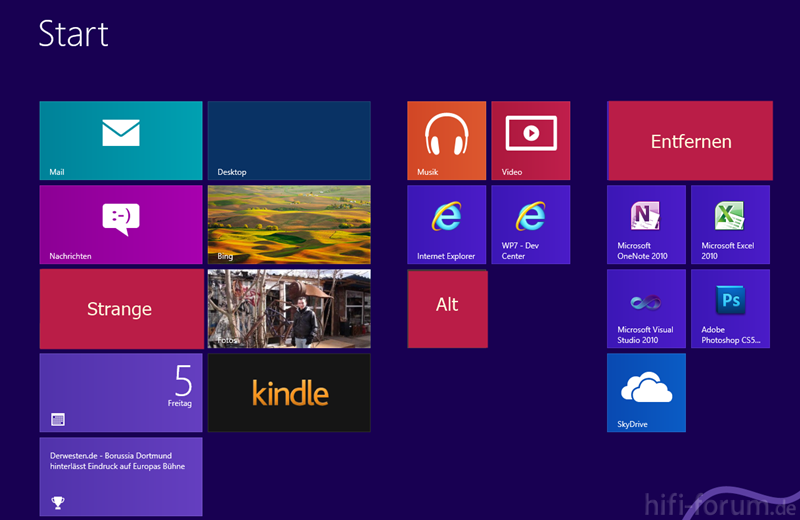Launch Internet Explorer tile
The height and width of the screenshot is (520, 800).
click(x=446, y=224)
